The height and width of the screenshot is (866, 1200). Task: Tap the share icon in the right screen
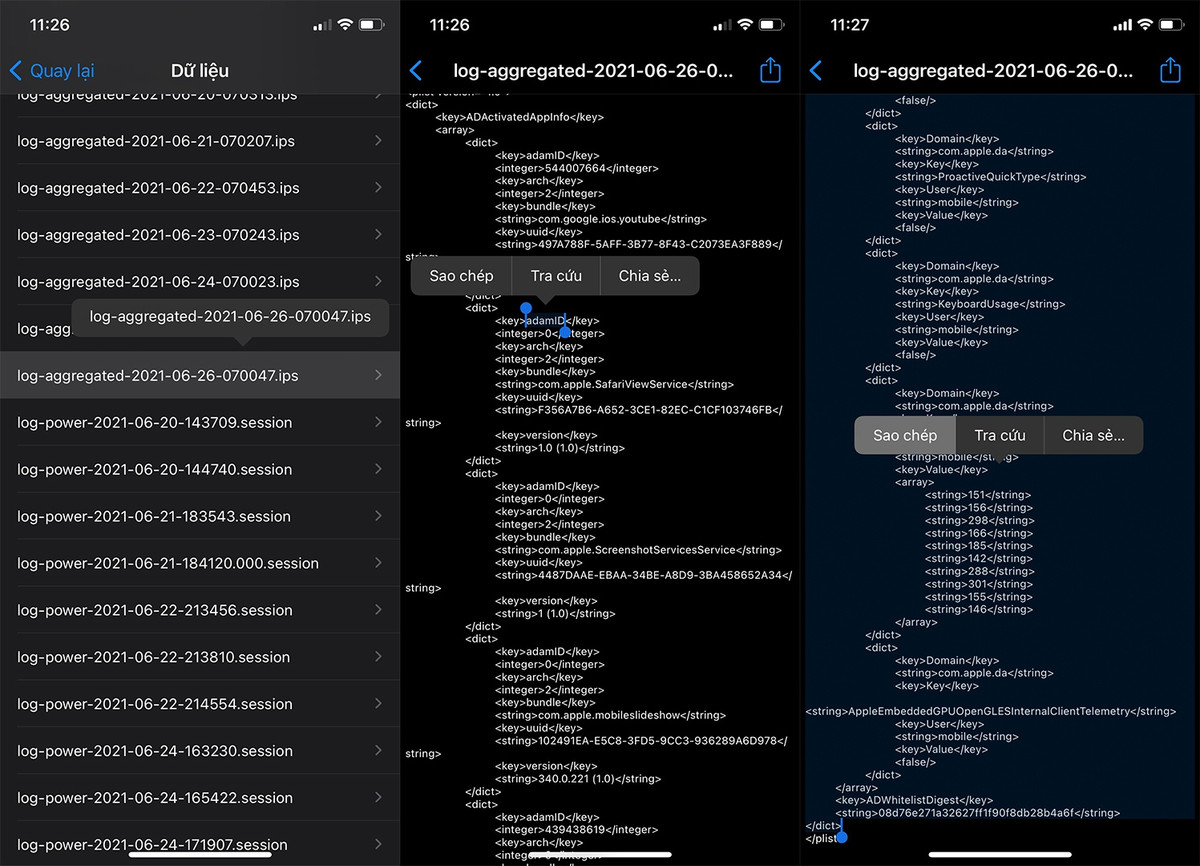tap(1170, 70)
